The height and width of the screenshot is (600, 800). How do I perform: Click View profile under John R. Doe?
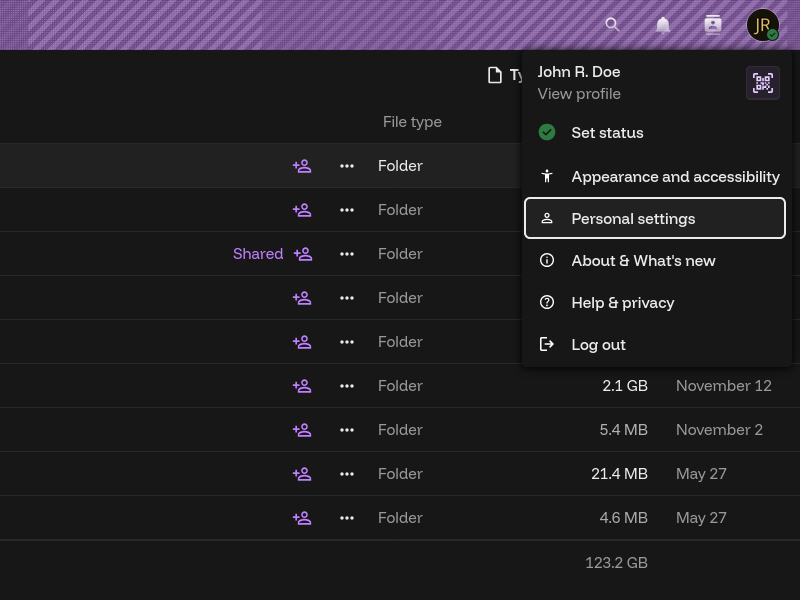[579, 94]
